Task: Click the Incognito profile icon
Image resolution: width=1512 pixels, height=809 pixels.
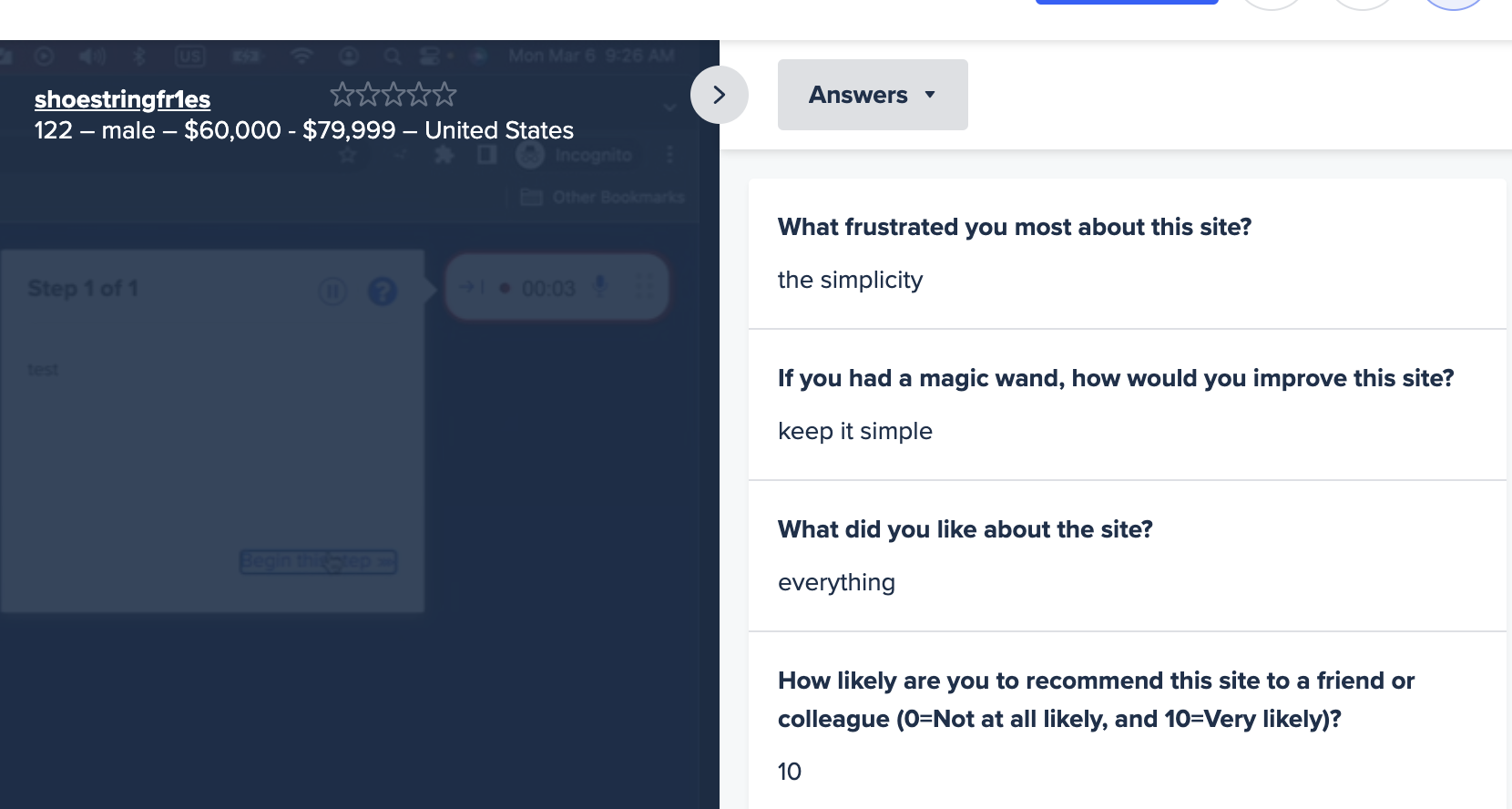Action: click(529, 155)
